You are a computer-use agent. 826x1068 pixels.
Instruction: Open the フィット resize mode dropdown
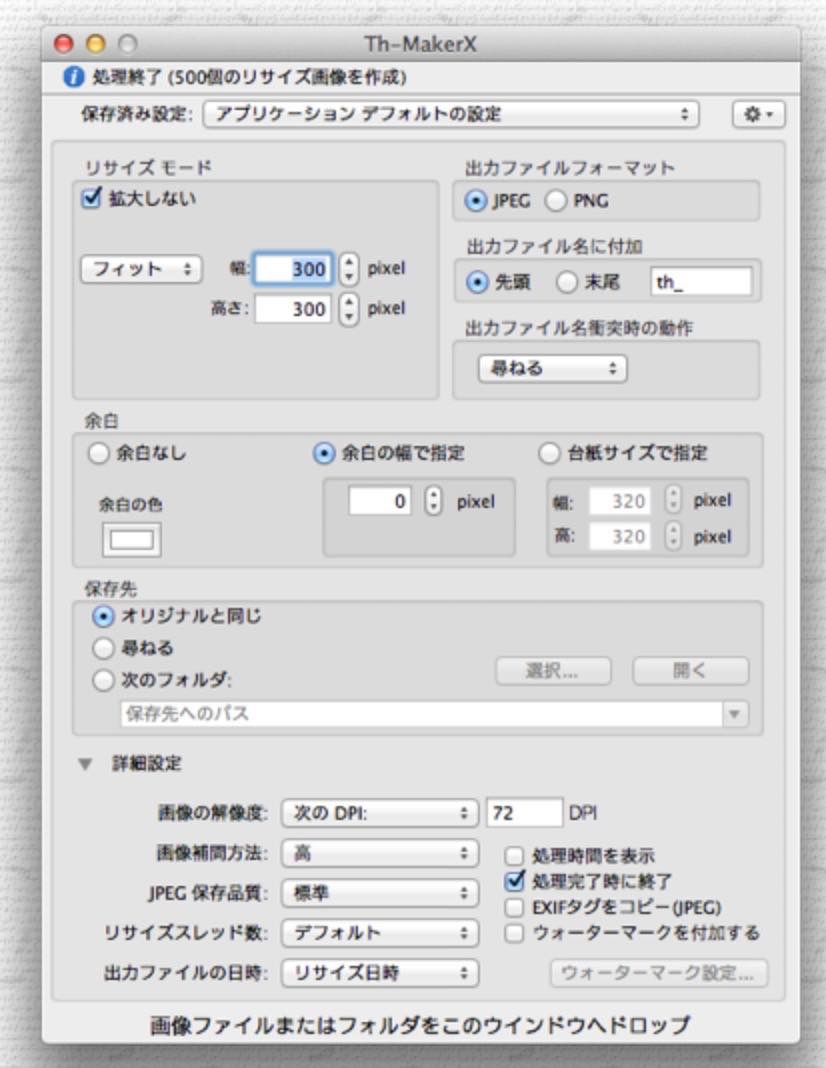point(140,269)
